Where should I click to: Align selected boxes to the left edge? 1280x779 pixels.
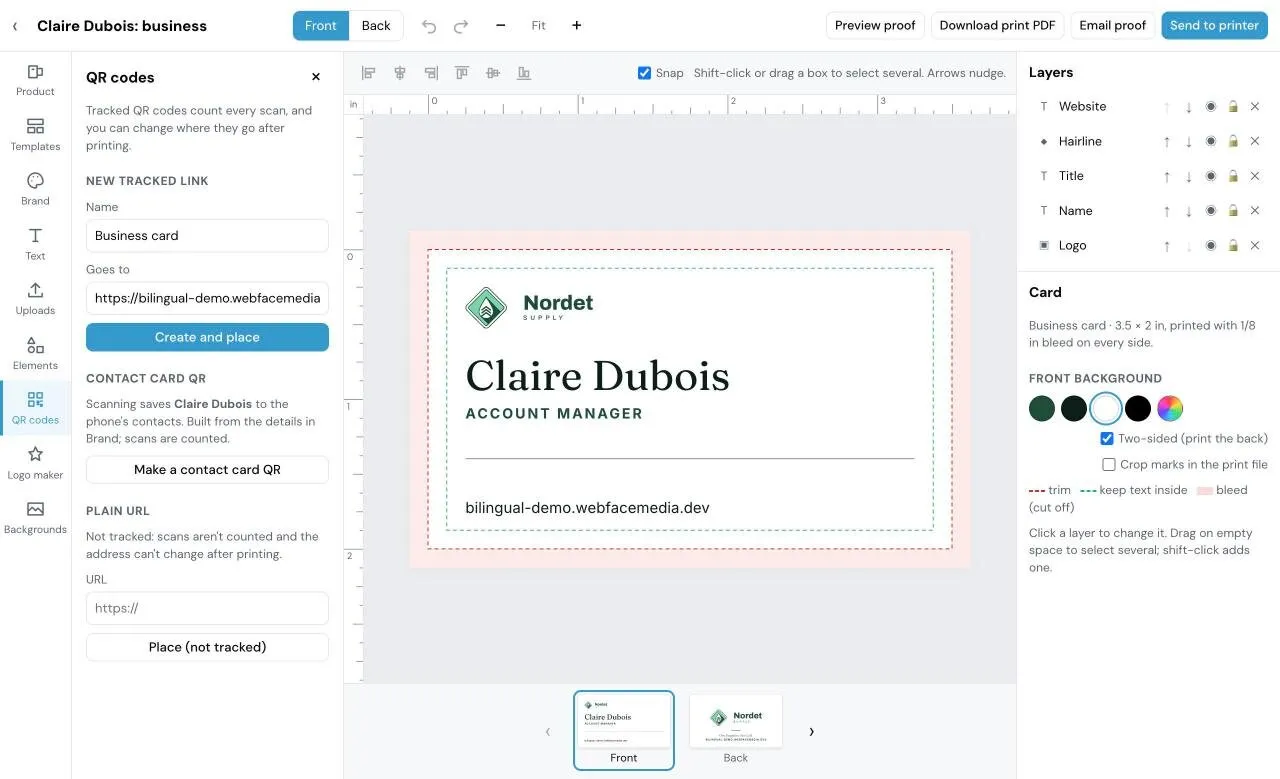click(x=368, y=73)
